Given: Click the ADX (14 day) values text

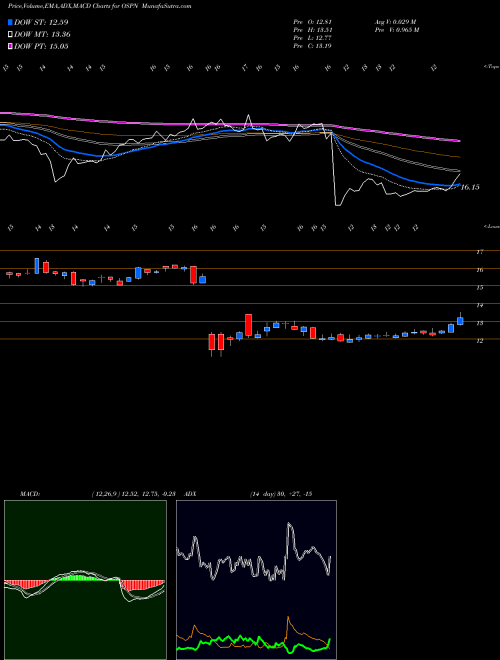Looking at the screenshot, I should [281, 494].
